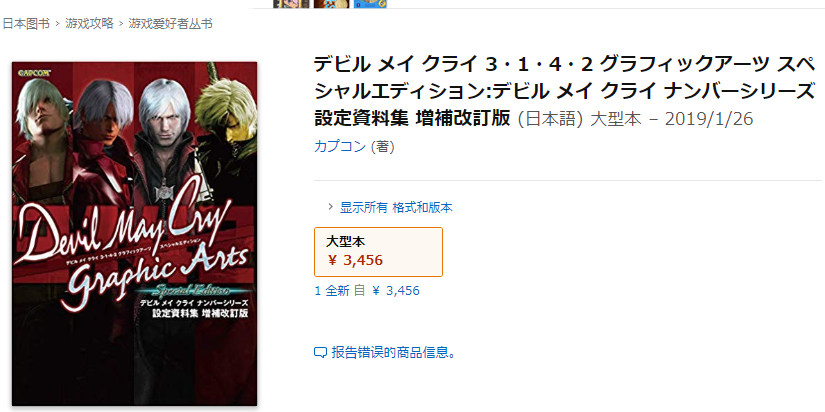This screenshot has width=825, height=412.
Task: Open the leftmost cropped thumbnail at top
Action: 291,4
